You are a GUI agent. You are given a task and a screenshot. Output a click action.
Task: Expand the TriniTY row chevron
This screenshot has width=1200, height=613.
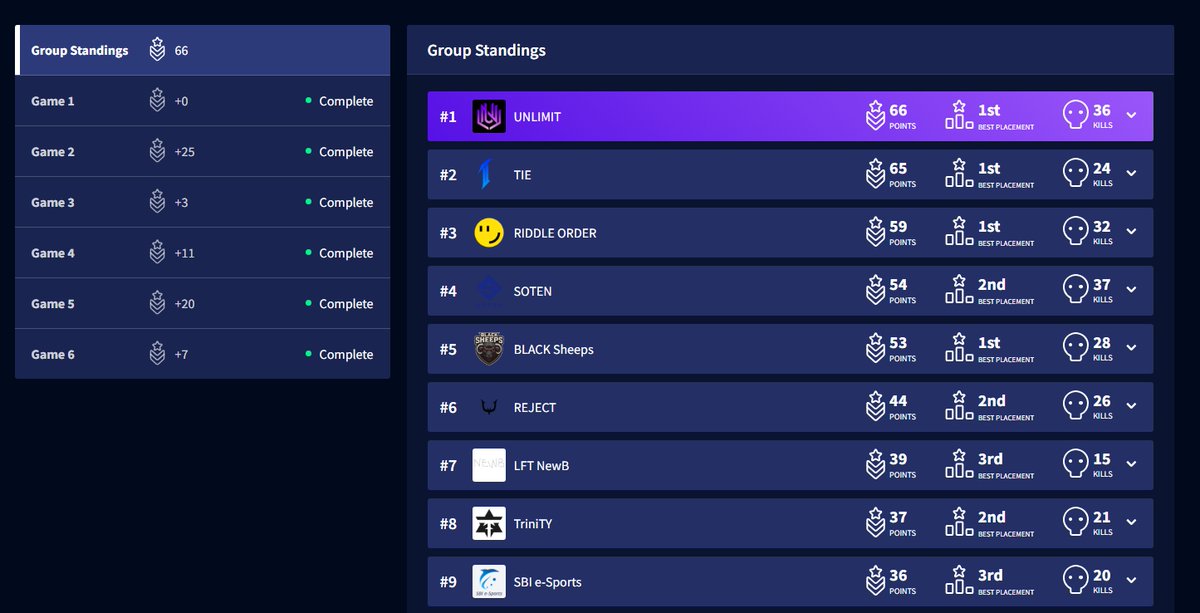1131,522
